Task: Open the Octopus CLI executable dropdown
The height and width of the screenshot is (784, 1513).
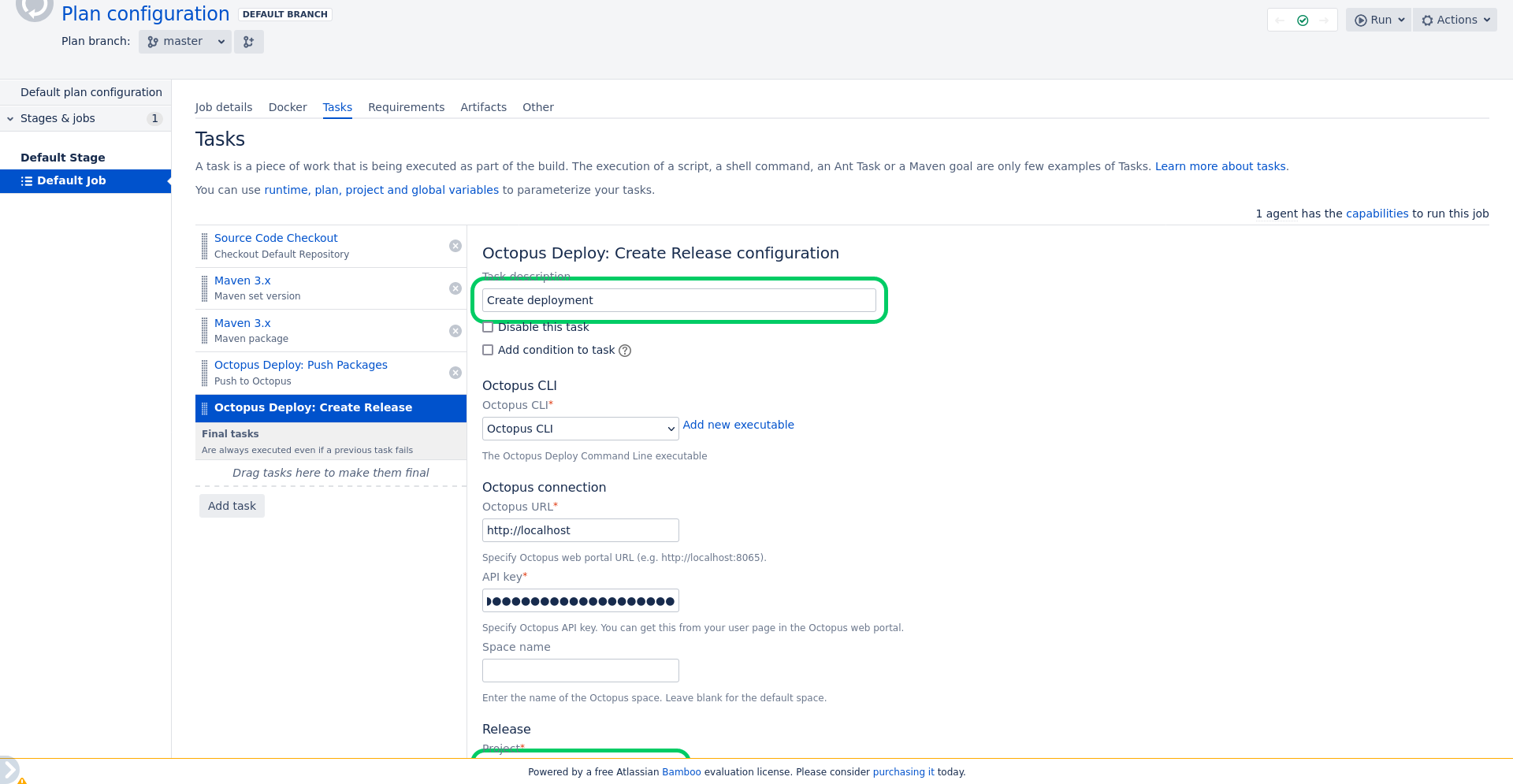Action: (580, 429)
